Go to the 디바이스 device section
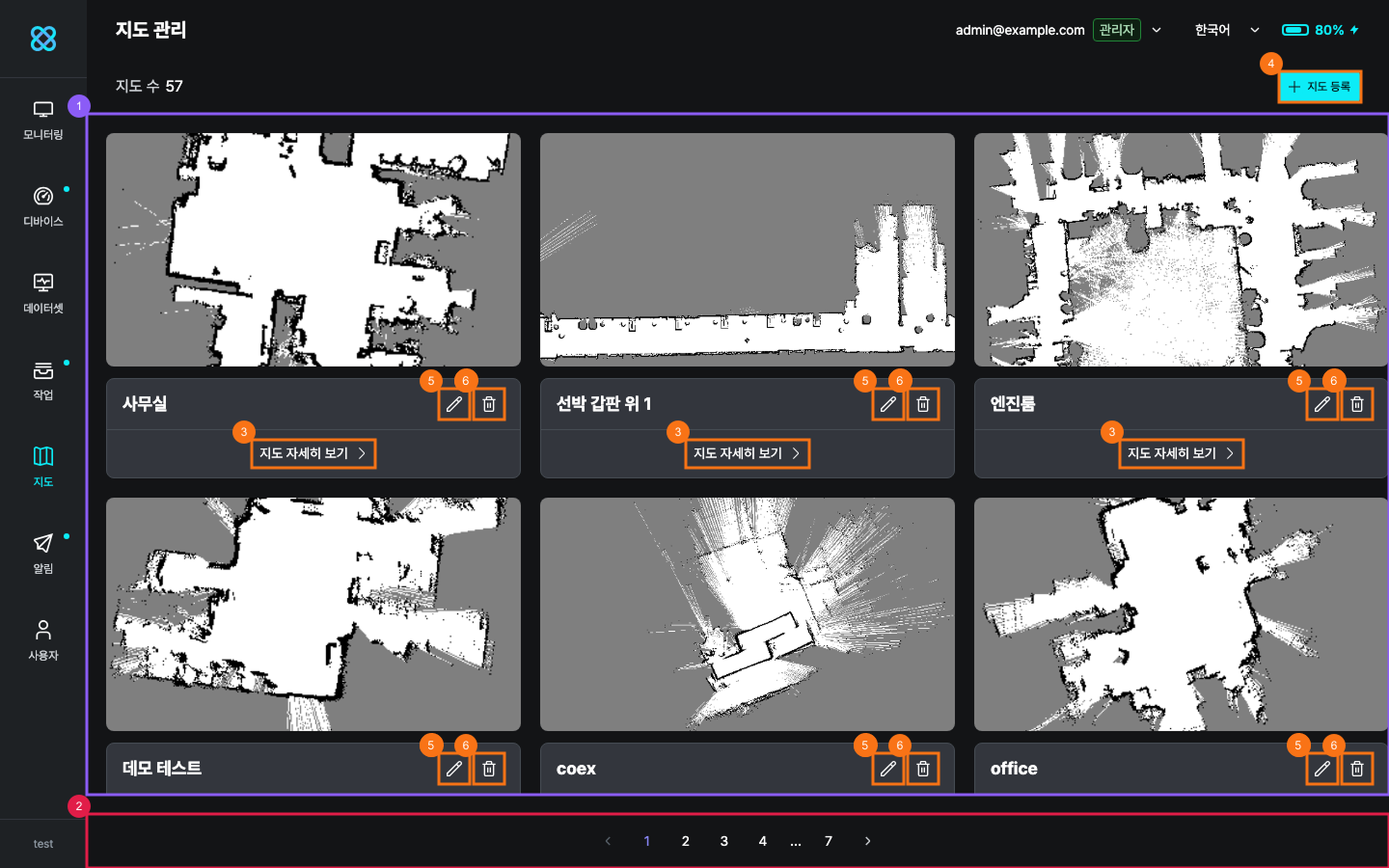This screenshot has width=1389, height=868. (x=43, y=206)
